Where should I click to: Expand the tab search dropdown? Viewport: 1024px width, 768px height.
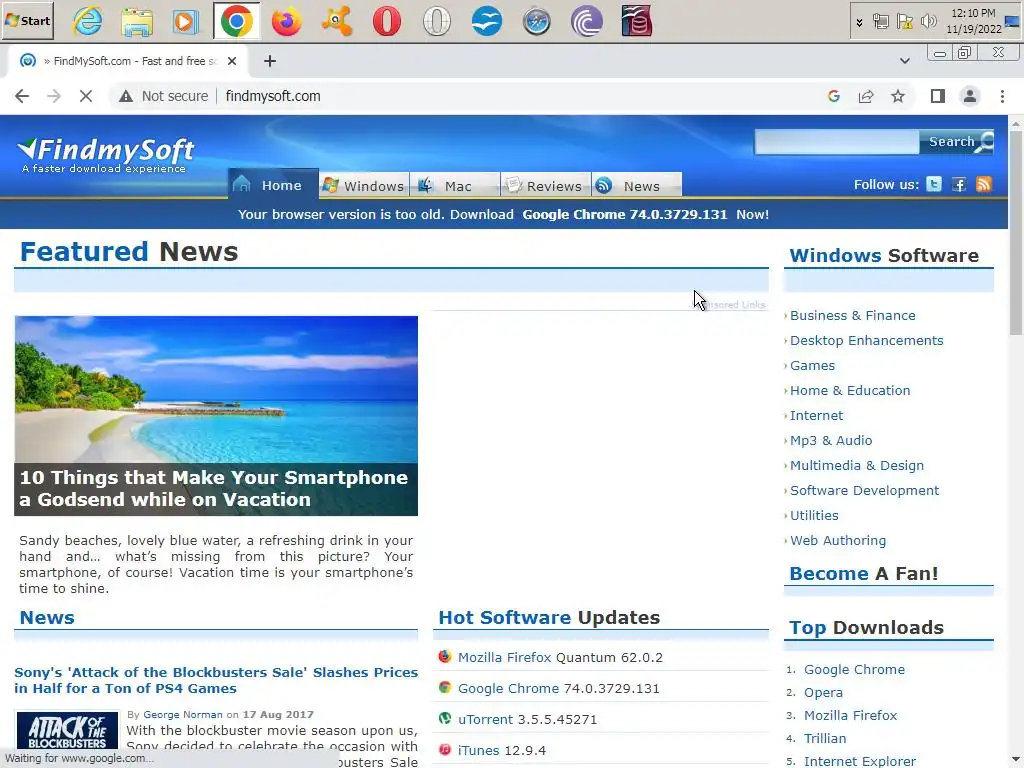904,61
